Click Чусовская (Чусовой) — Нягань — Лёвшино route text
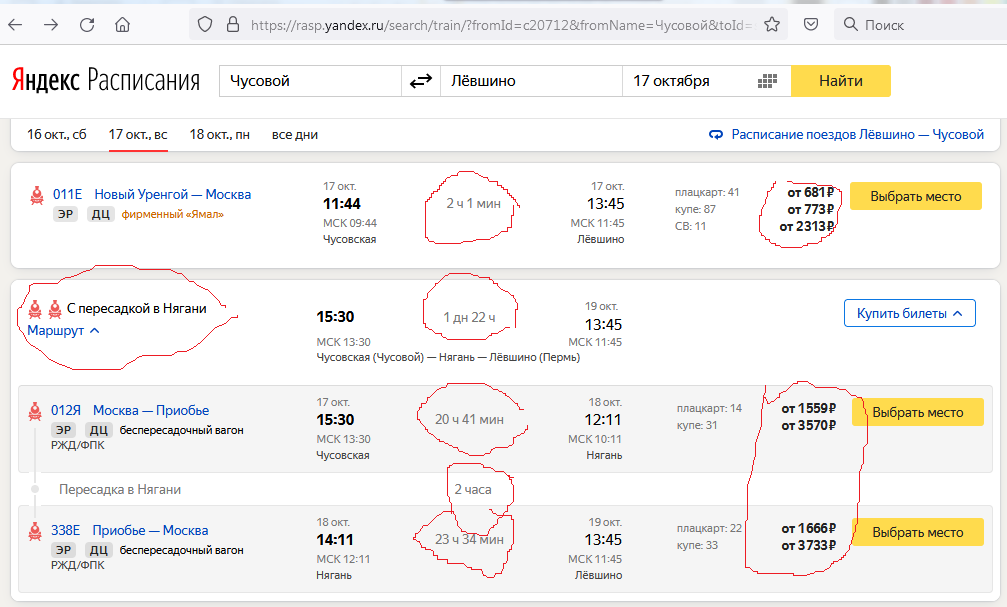Screen dimensions: 1007x607 448,357
